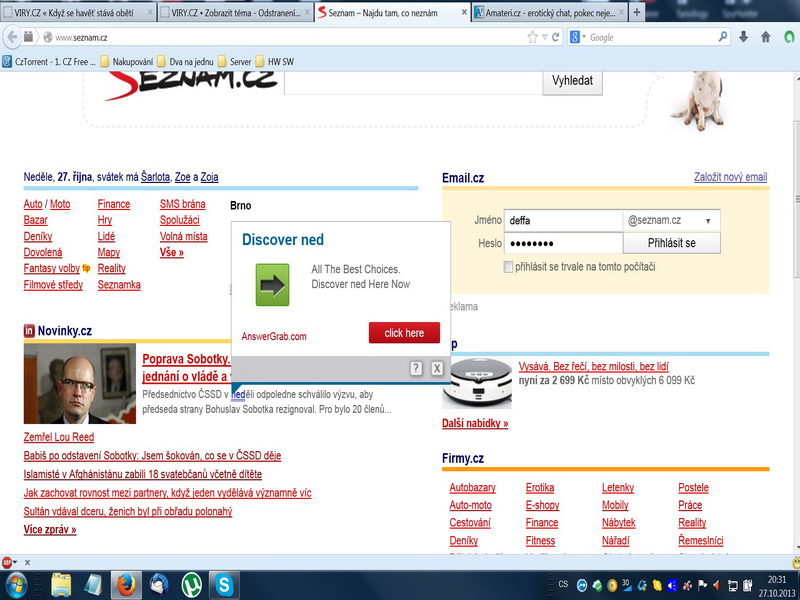This screenshot has height=600, width=800.
Task: Open the "Založit nový email" link
Action: [730, 178]
